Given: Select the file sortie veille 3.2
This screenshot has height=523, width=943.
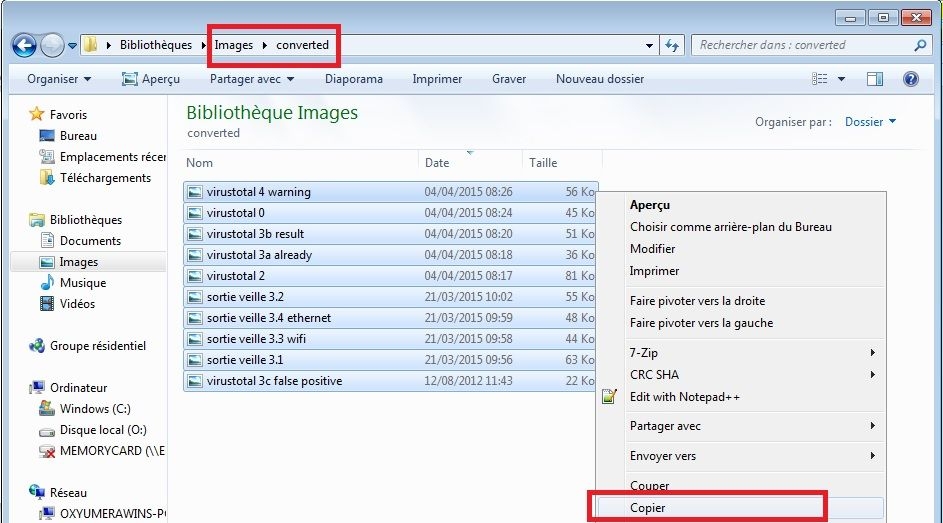Looking at the screenshot, I should 245,297.
